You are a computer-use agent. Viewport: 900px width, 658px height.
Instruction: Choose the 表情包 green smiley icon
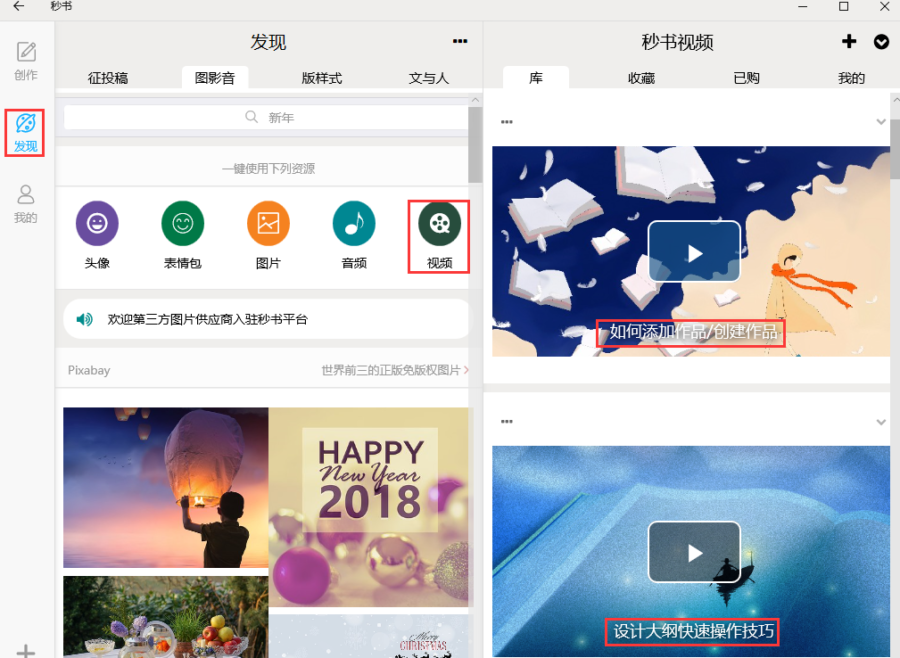coord(183,223)
